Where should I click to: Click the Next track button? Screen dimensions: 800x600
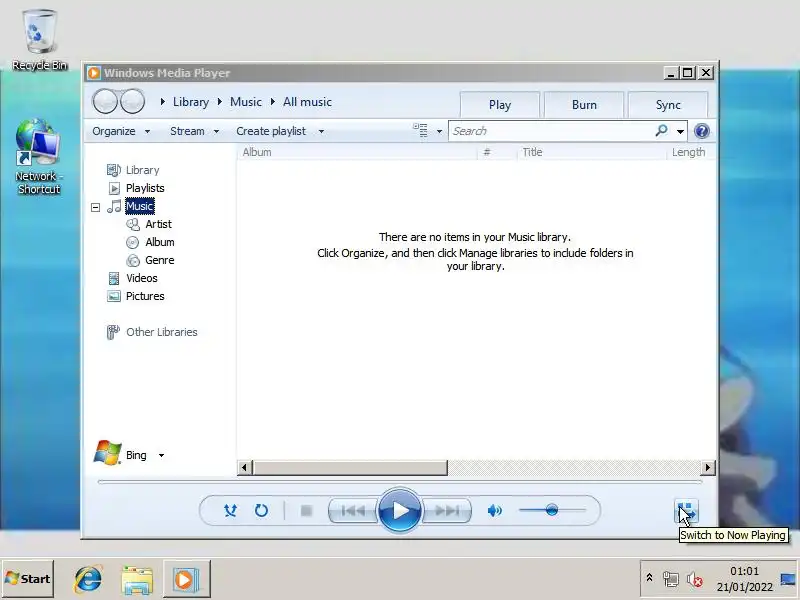coord(447,510)
